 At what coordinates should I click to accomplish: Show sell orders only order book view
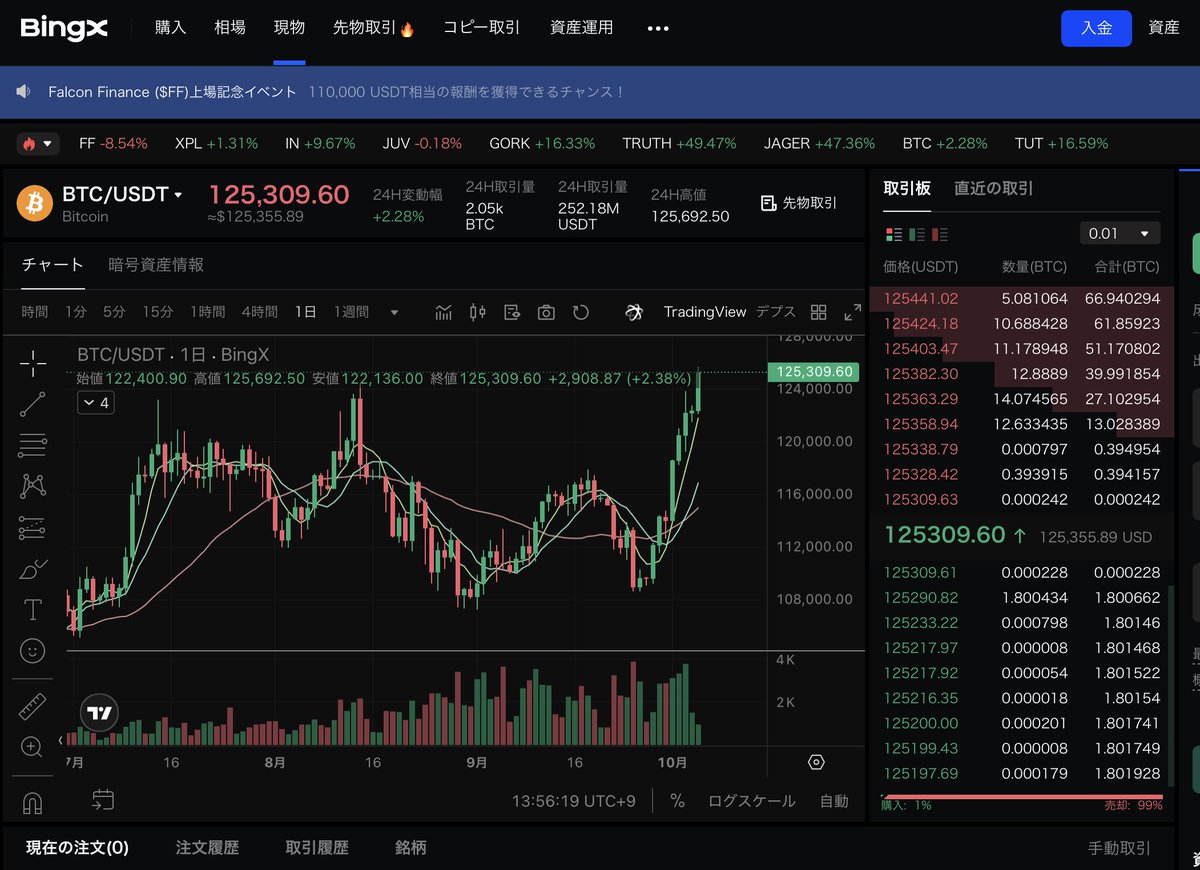tap(940, 234)
